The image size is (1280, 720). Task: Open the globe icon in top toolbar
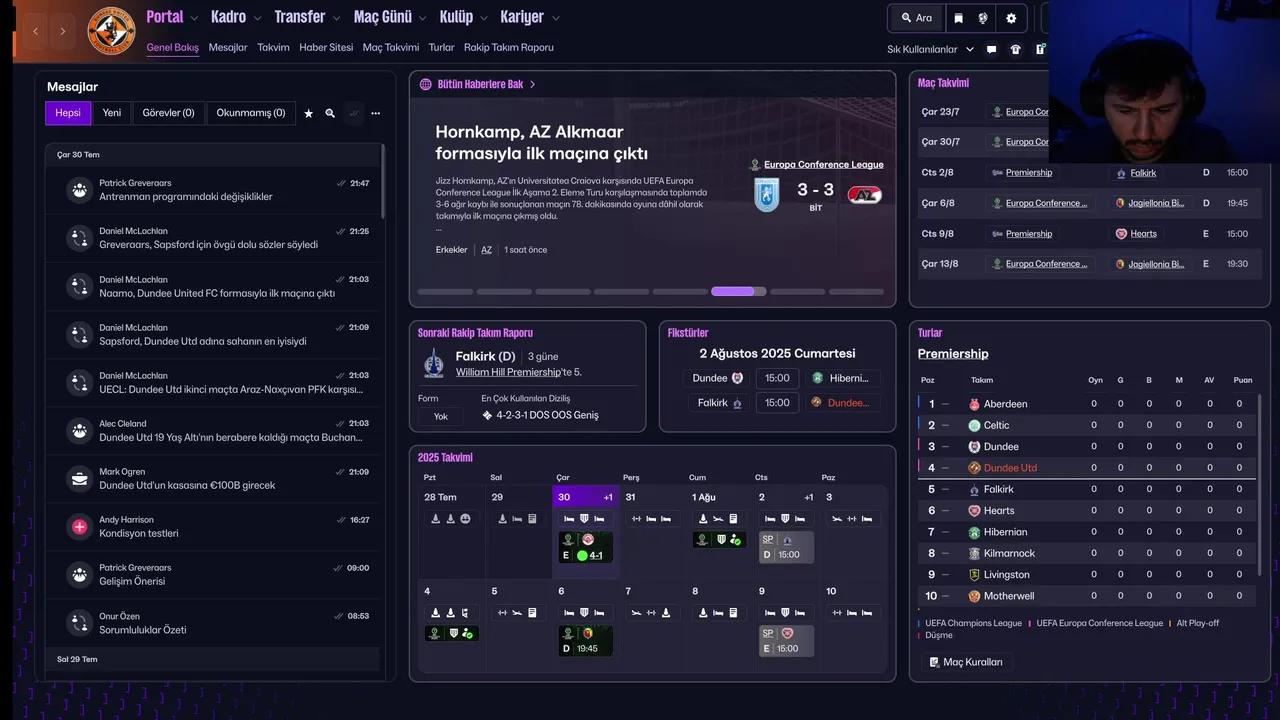pos(984,18)
